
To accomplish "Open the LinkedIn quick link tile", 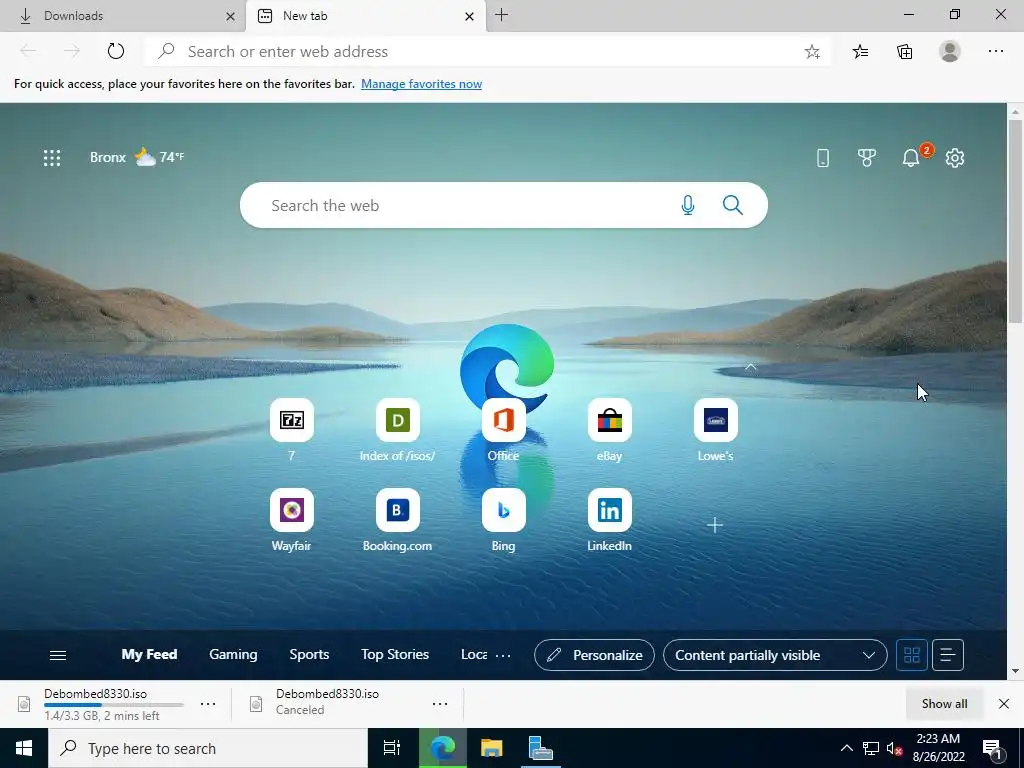I will point(609,510).
